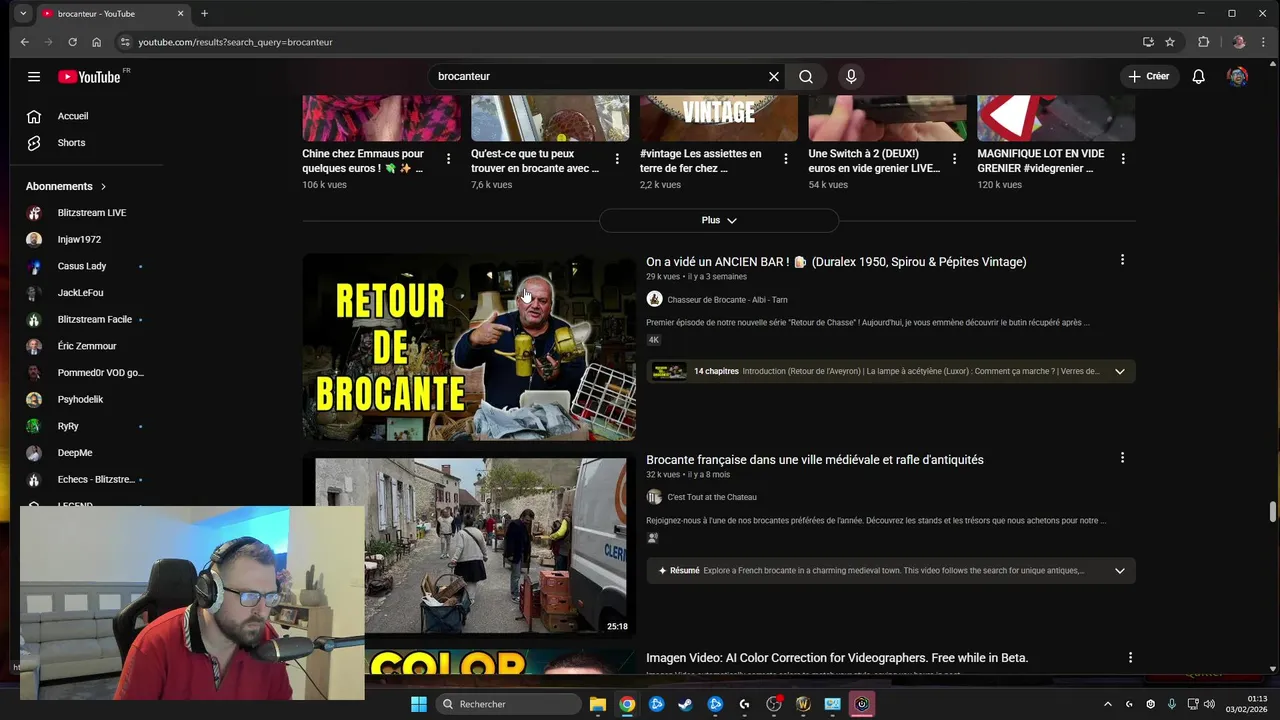Image resolution: width=1280 pixels, height=720 pixels.
Task: Click the page vertical scrollbar thumb
Action: coord(1273,512)
